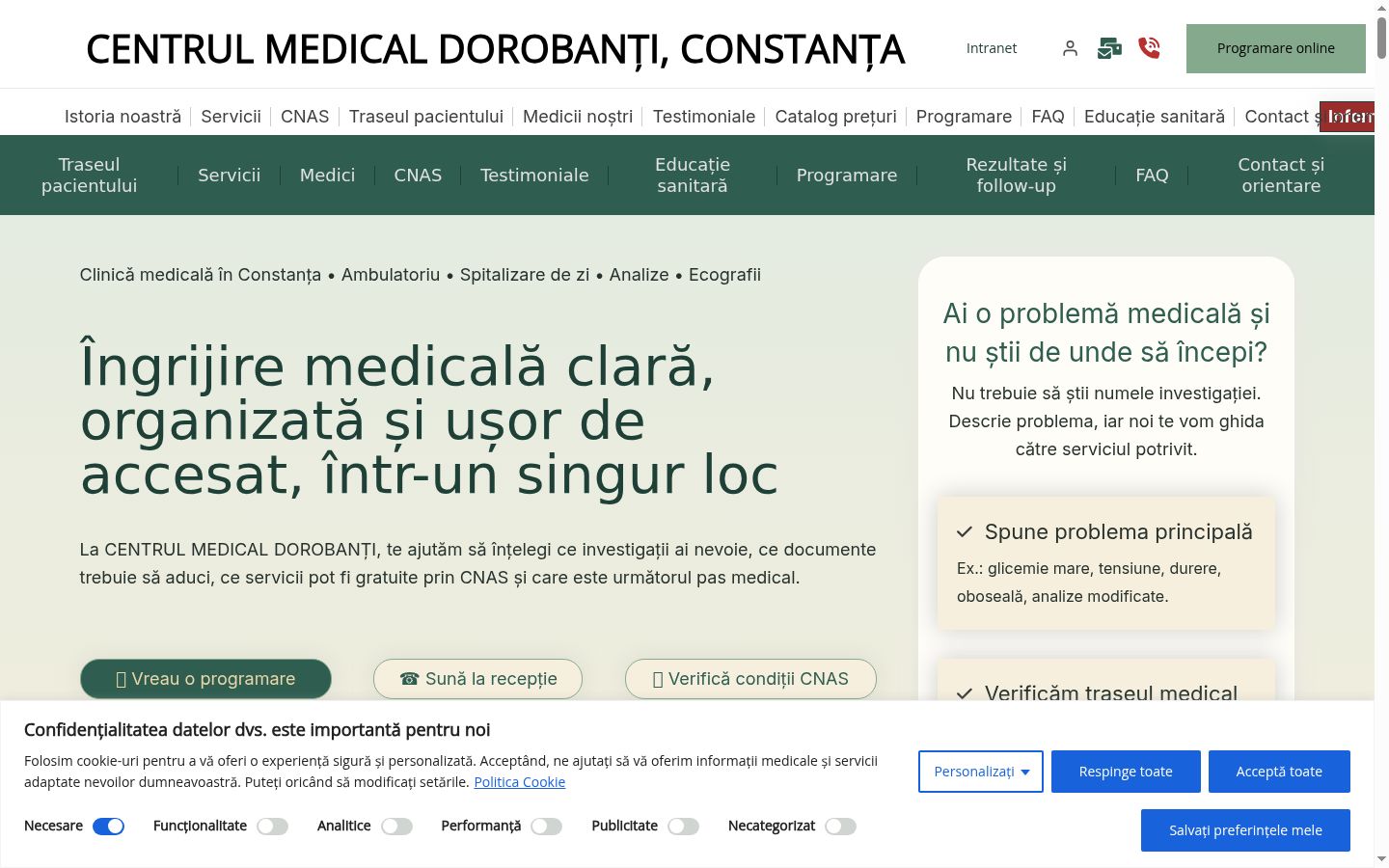Screen dimensions: 1389x868
Task: Turn on Performanță cookie switch
Action: [x=547, y=826]
